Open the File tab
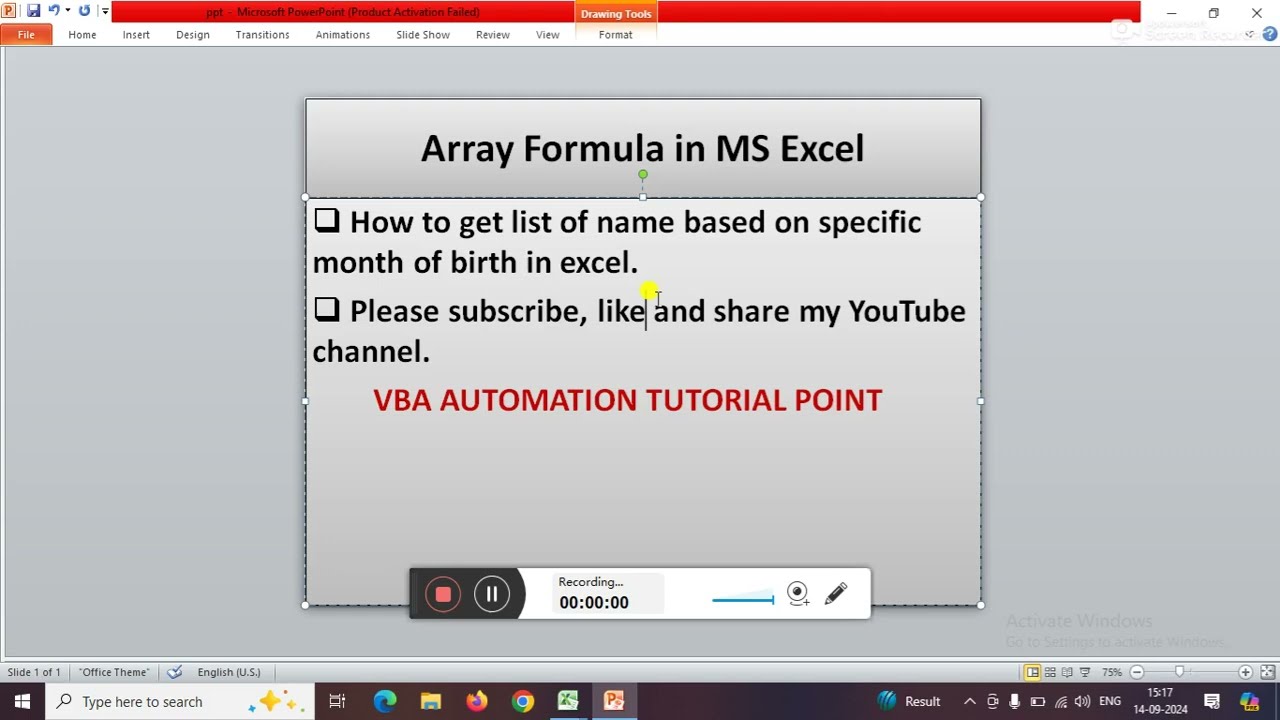 pos(26,35)
